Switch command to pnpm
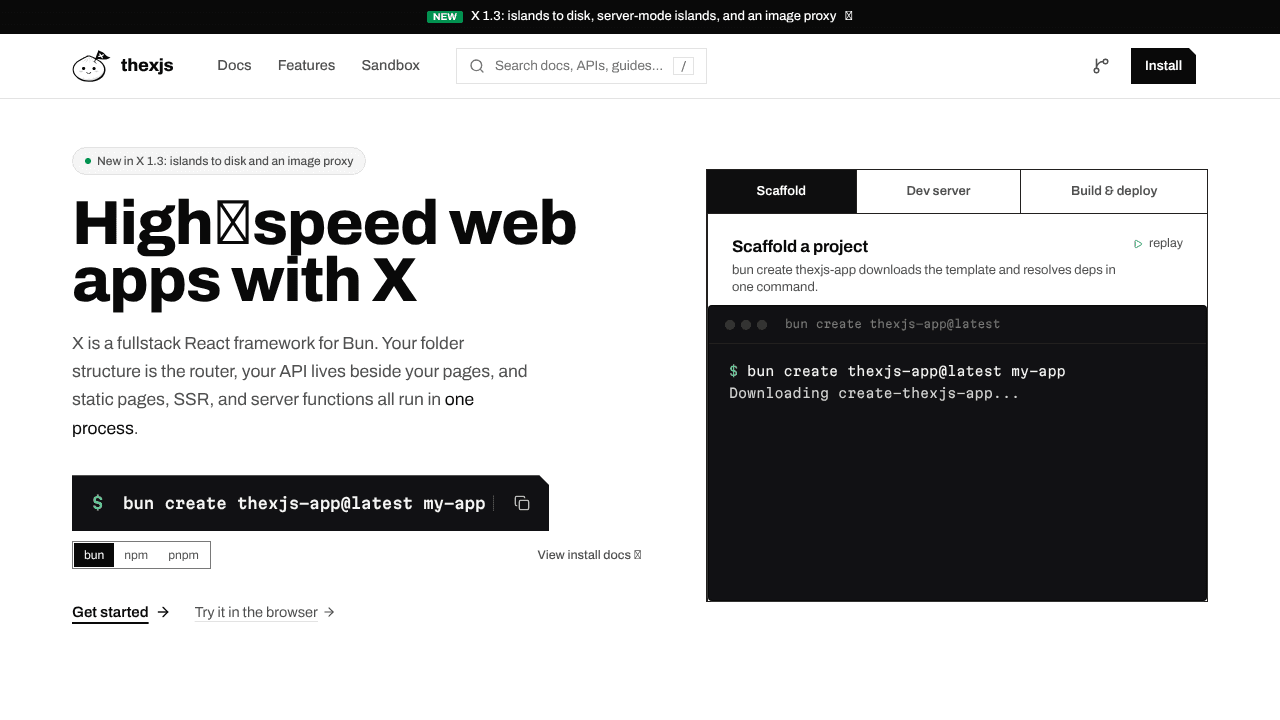Screen dimensions: 1280x720 click(x=183, y=555)
